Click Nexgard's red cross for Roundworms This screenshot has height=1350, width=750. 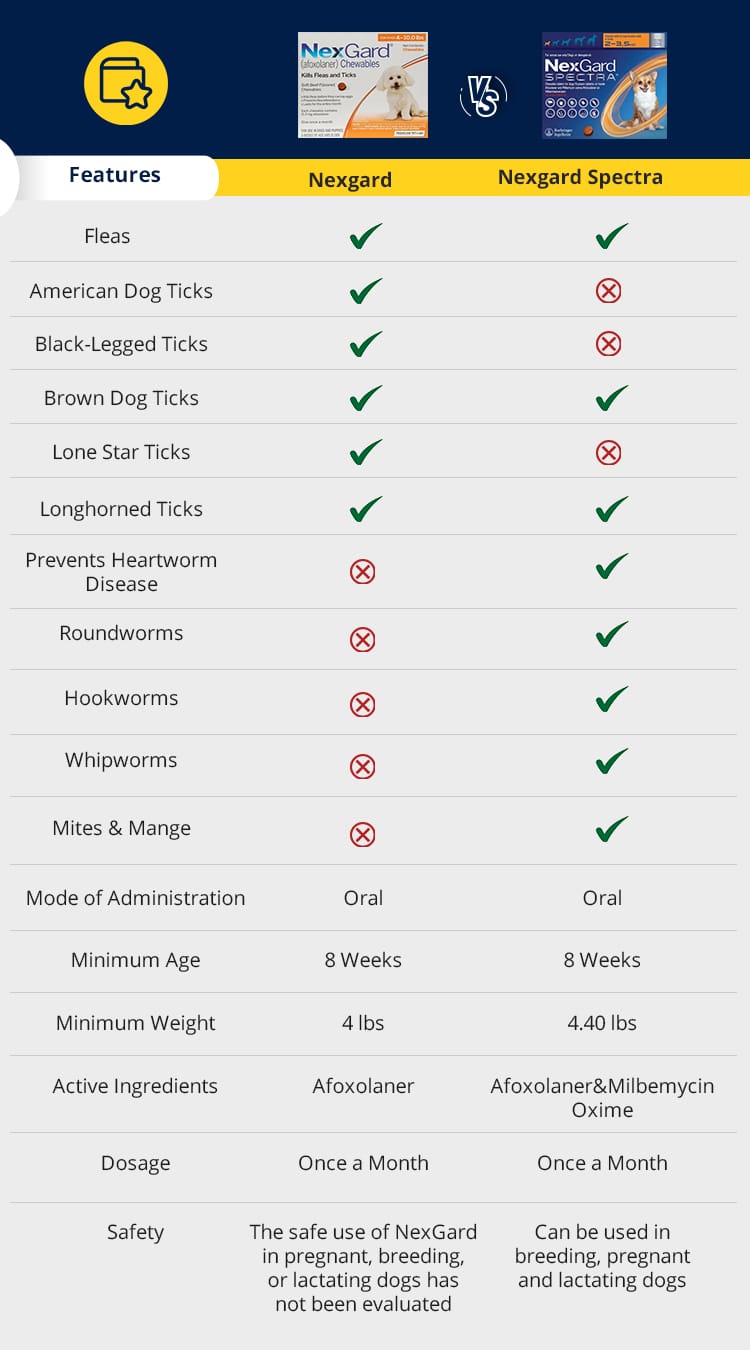click(x=362, y=639)
